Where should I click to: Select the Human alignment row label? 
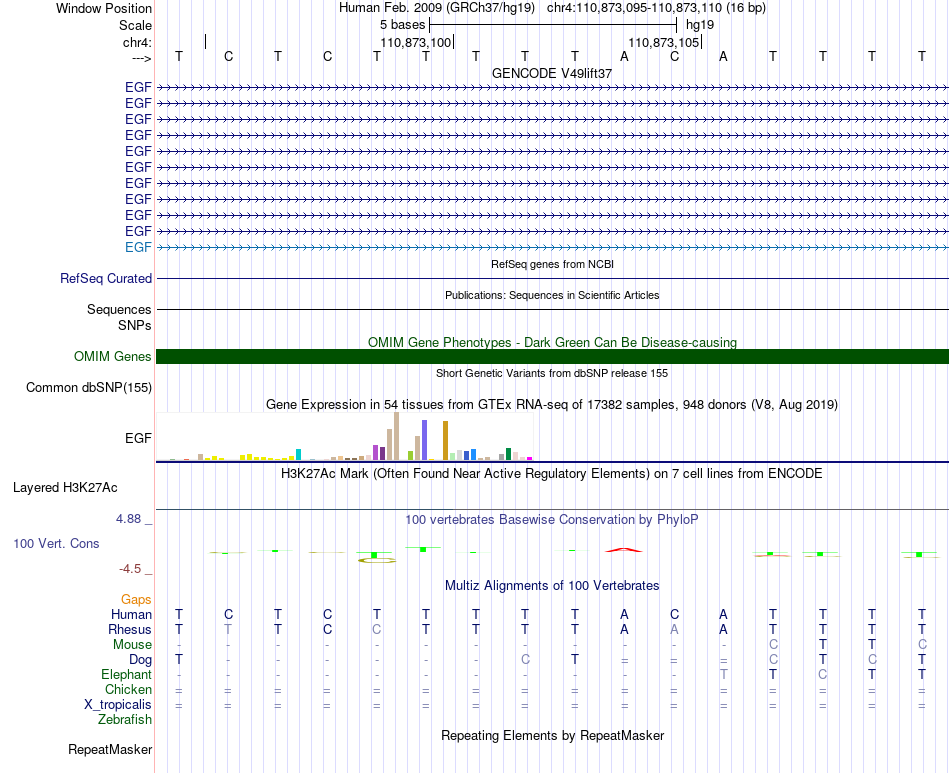tap(131, 614)
